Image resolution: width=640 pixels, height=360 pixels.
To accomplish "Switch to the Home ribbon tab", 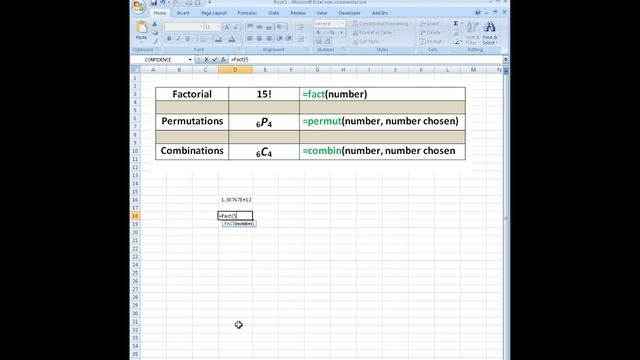I will pos(160,13).
